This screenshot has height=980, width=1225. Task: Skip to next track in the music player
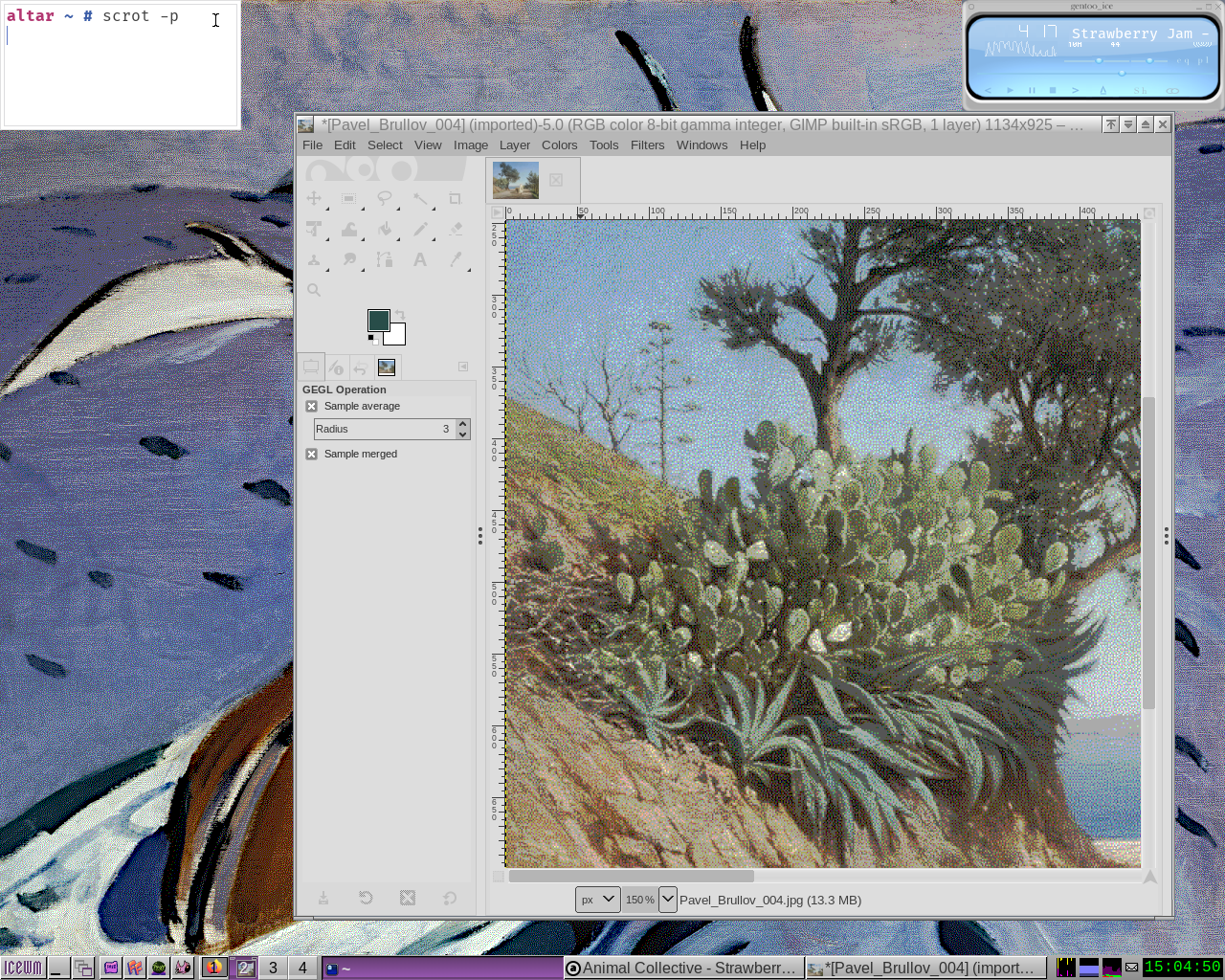pos(1076,90)
